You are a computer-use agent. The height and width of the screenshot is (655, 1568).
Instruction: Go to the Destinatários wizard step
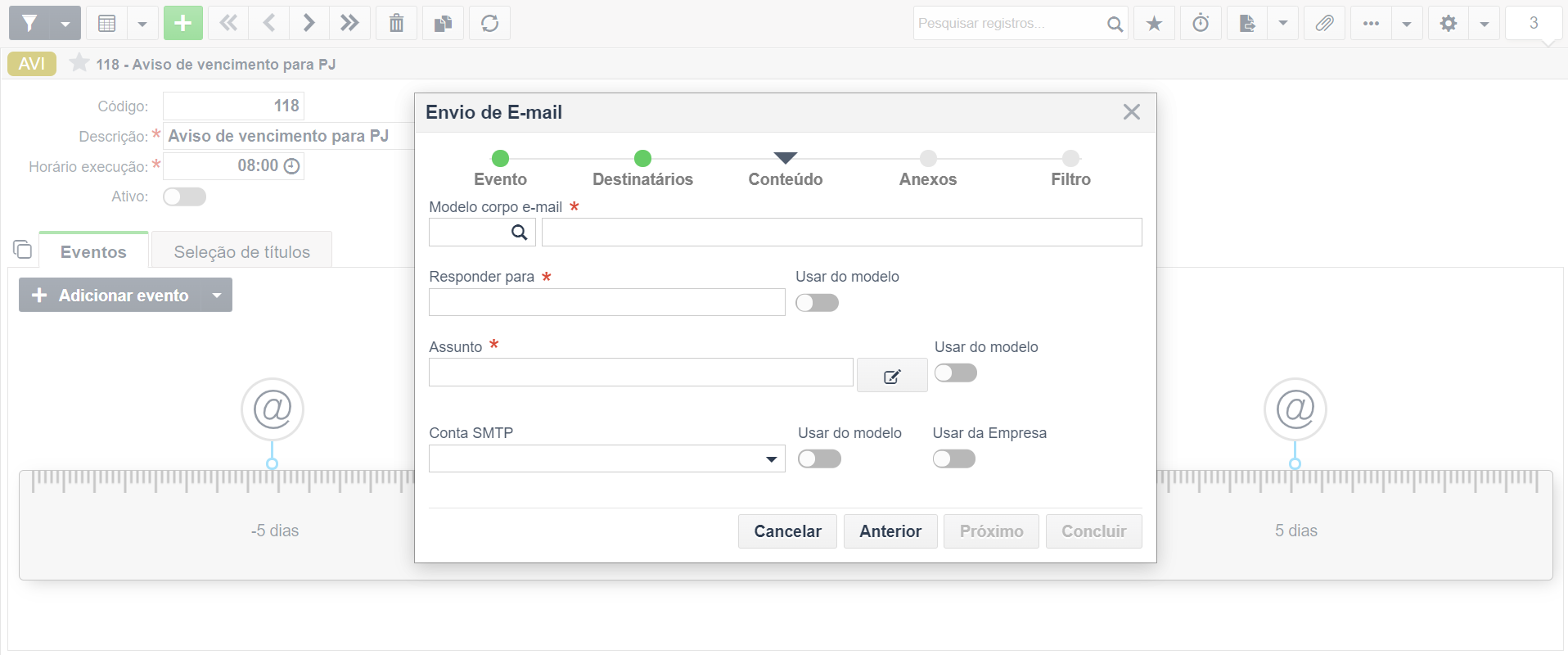click(642, 169)
